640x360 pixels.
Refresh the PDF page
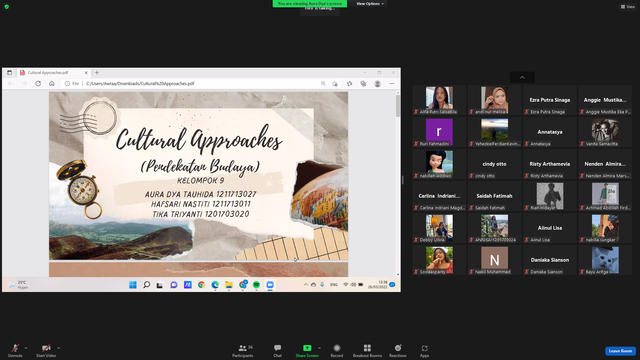pos(38,83)
